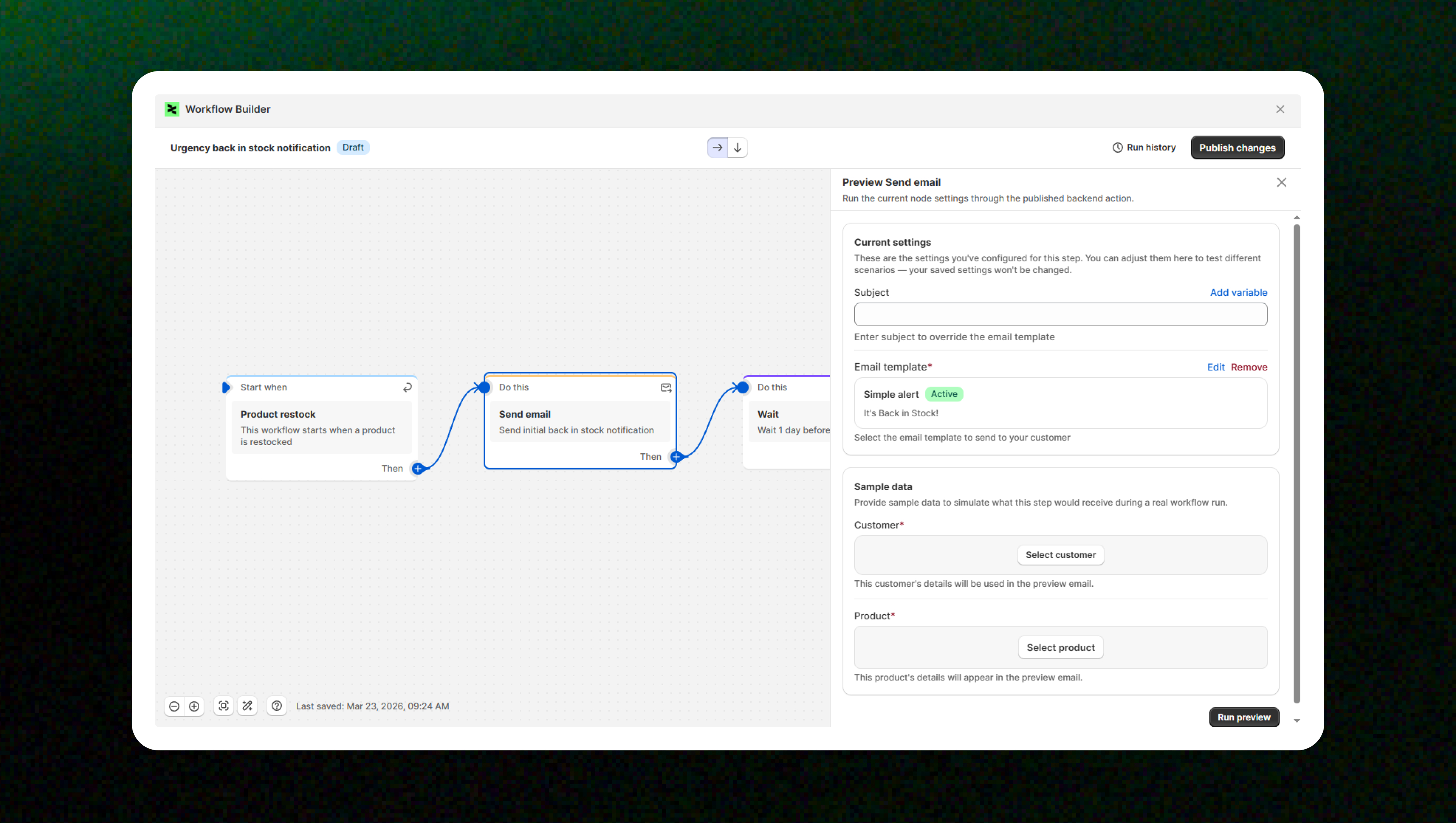Click Edit link for Email template
This screenshot has width=1456, height=823.
(1215, 367)
